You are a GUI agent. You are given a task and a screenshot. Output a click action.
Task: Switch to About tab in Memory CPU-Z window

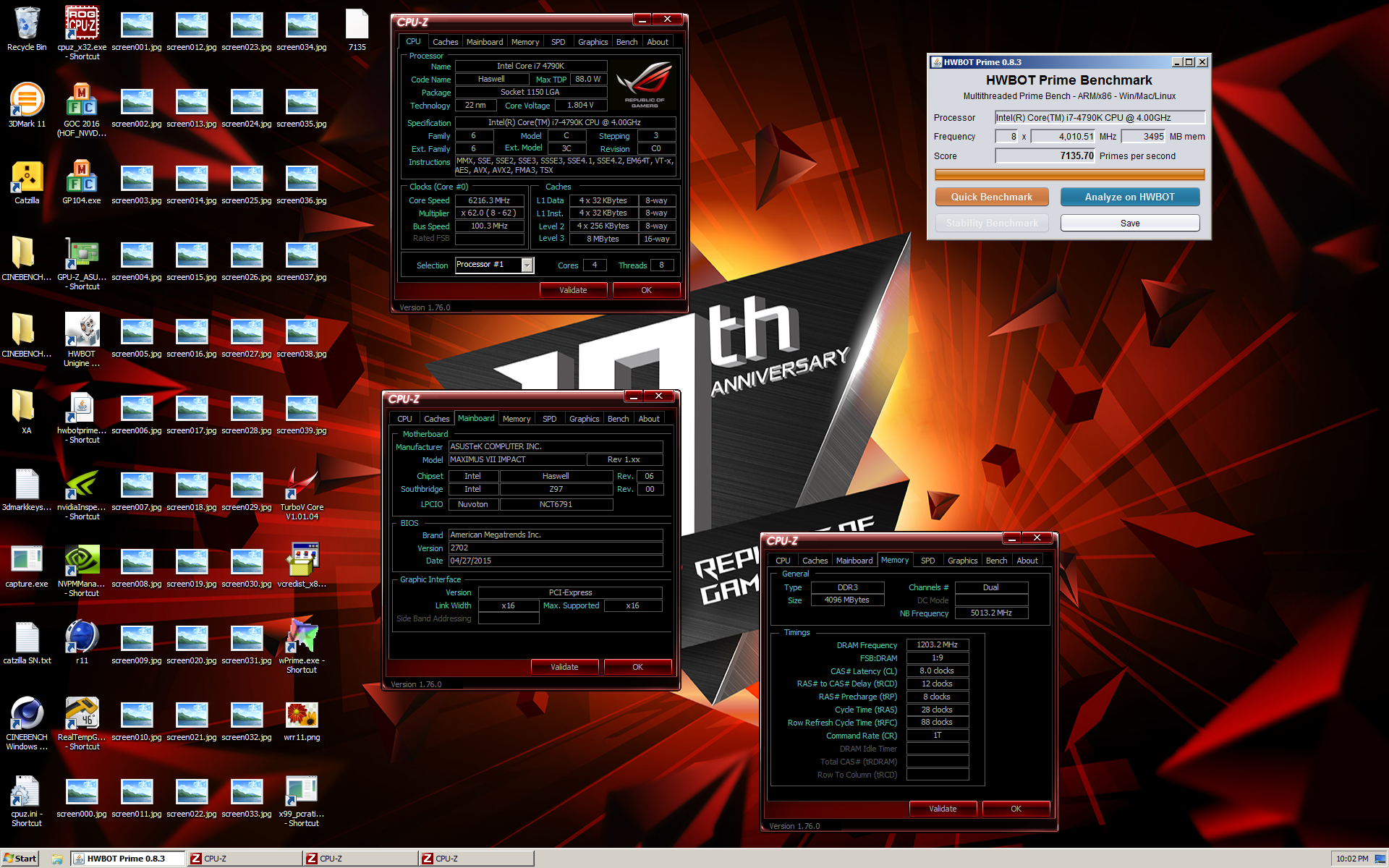1027,561
